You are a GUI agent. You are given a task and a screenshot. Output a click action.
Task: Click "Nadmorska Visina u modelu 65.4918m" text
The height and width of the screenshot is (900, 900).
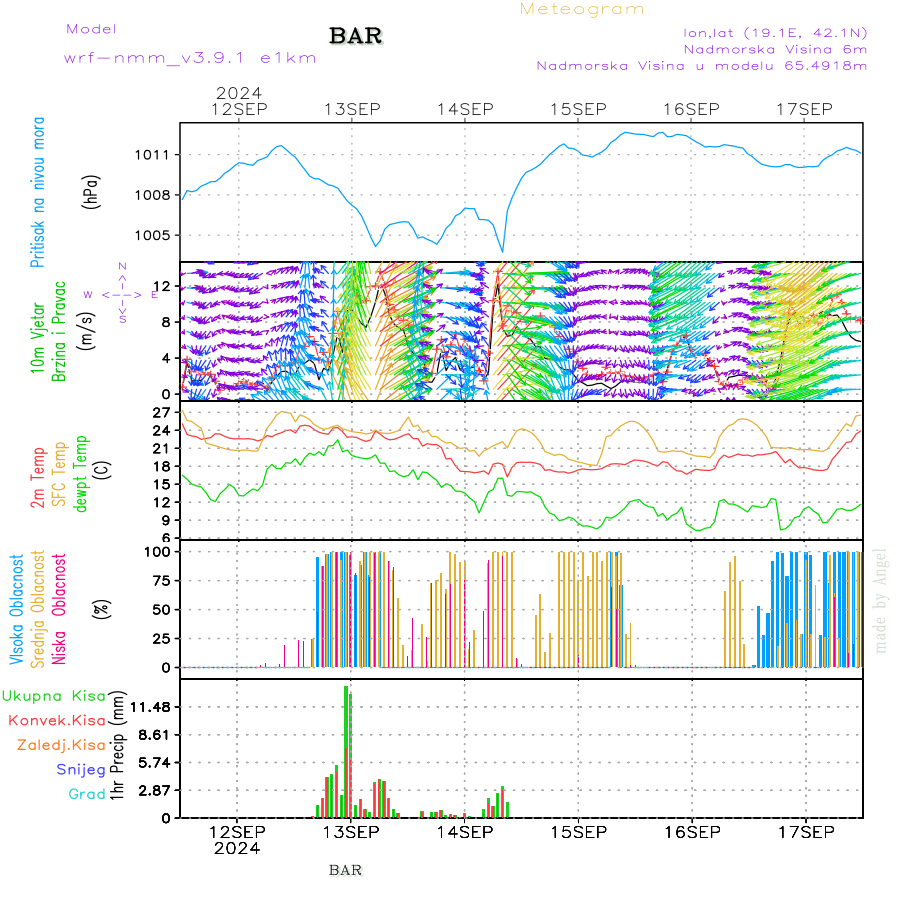click(701, 65)
